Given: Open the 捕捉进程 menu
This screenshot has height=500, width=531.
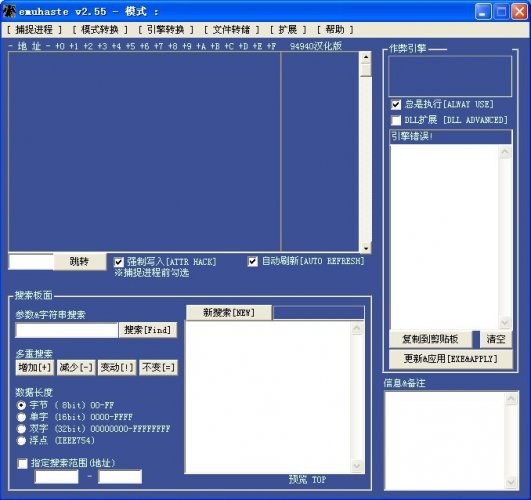Looking at the screenshot, I should coord(34,30).
